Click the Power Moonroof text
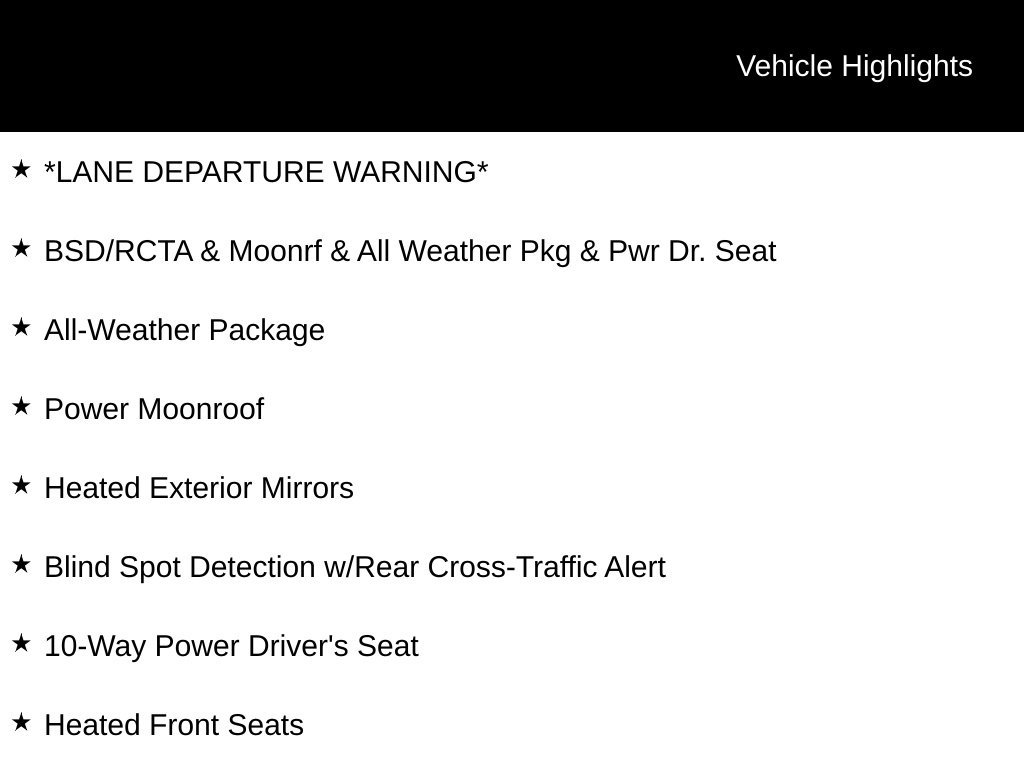1024x768 pixels. pyautogui.click(x=154, y=409)
